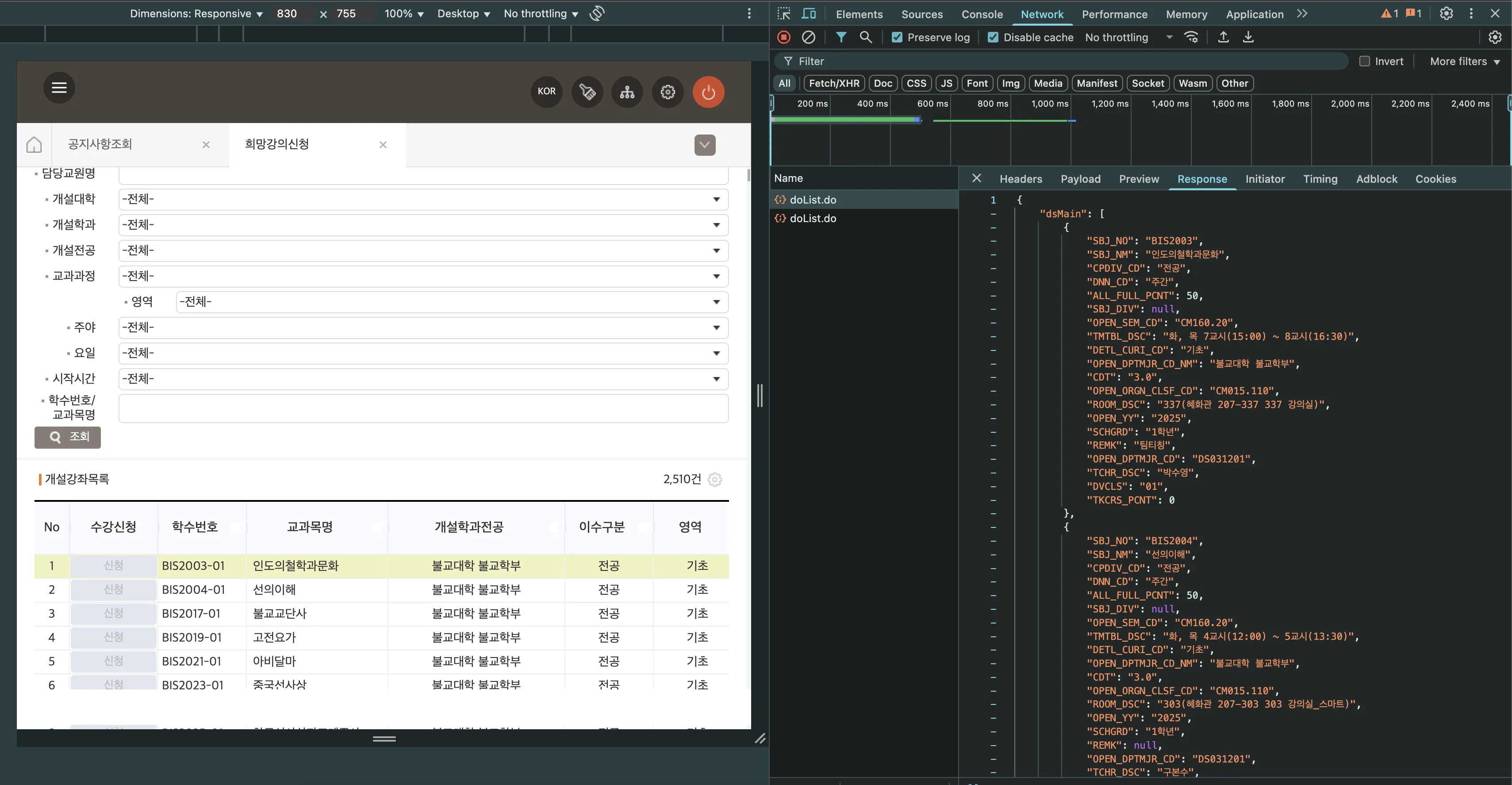This screenshot has width=1512, height=785.
Task: Click the red power logout icon
Action: tap(708, 92)
